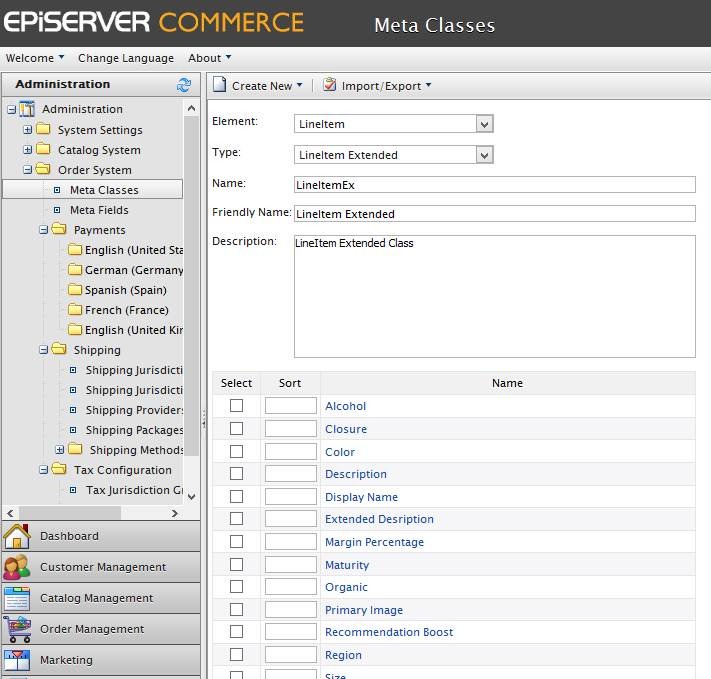Click the Catalog Management icon
Image resolution: width=711 pixels, height=679 pixels.
tap(17, 598)
